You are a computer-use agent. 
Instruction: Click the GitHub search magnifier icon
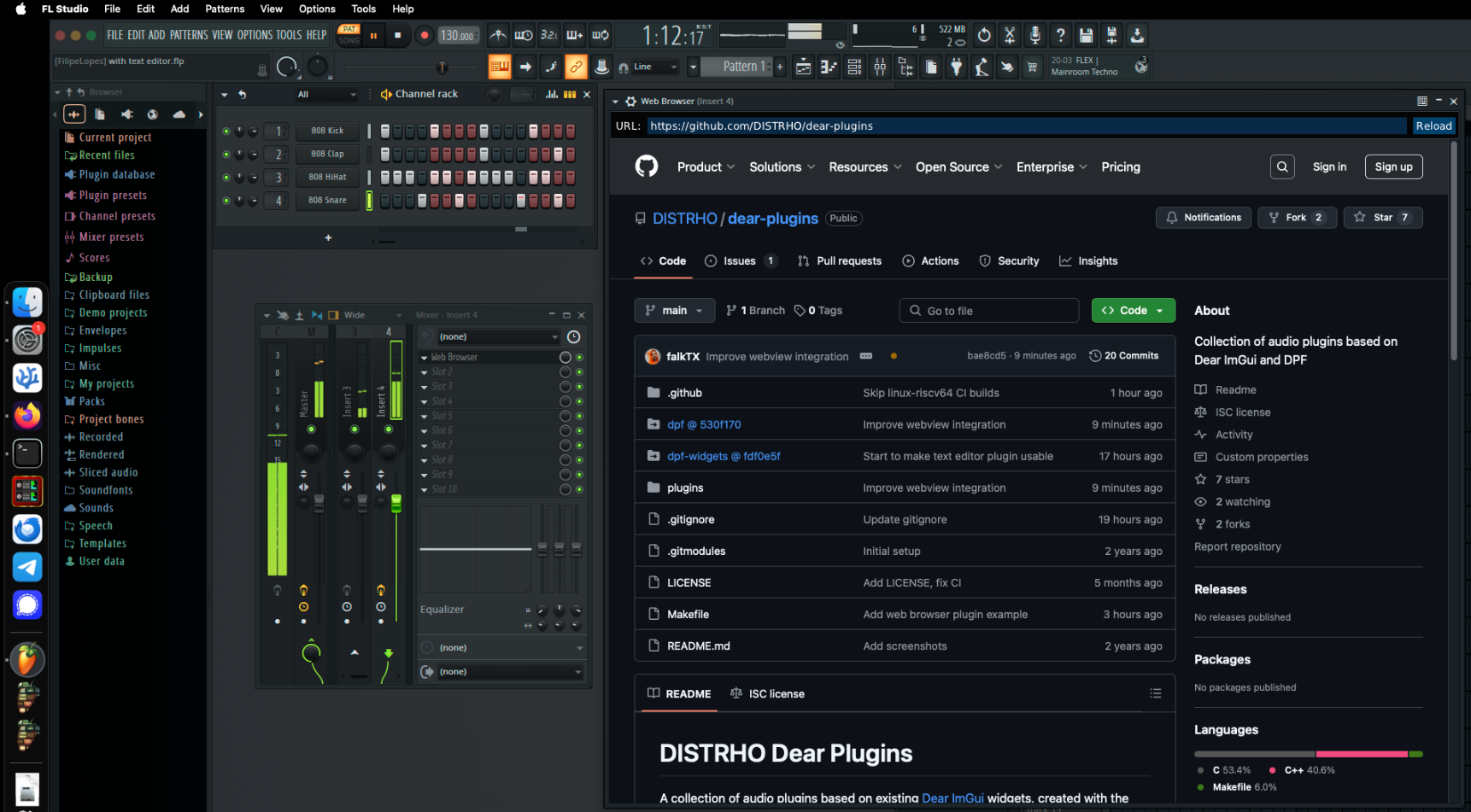point(1282,166)
